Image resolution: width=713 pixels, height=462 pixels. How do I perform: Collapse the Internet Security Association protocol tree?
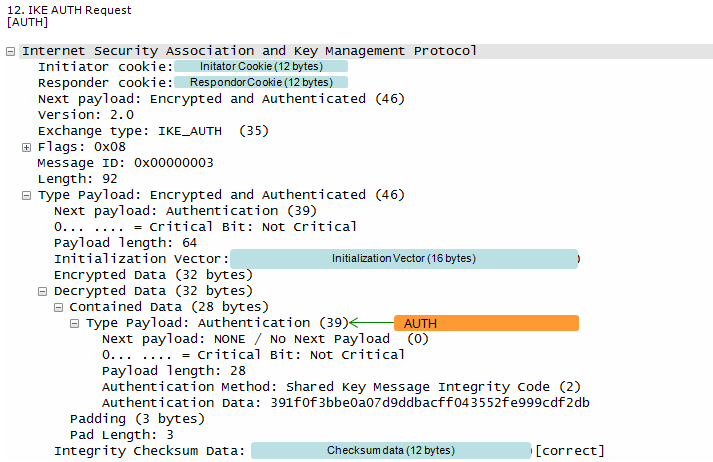click(x=10, y=51)
